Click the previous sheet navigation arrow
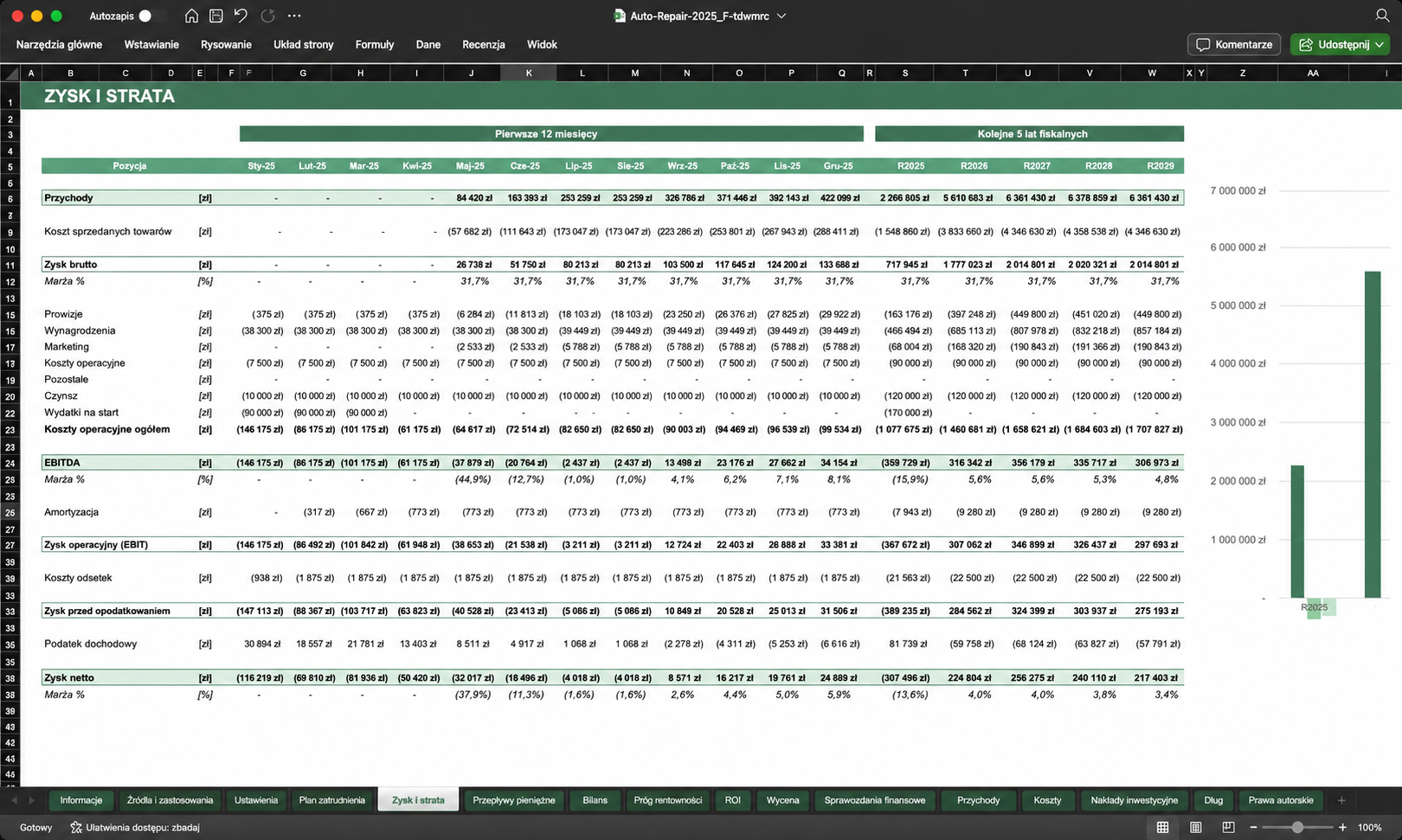Image resolution: width=1402 pixels, height=840 pixels. (x=14, y=800)
